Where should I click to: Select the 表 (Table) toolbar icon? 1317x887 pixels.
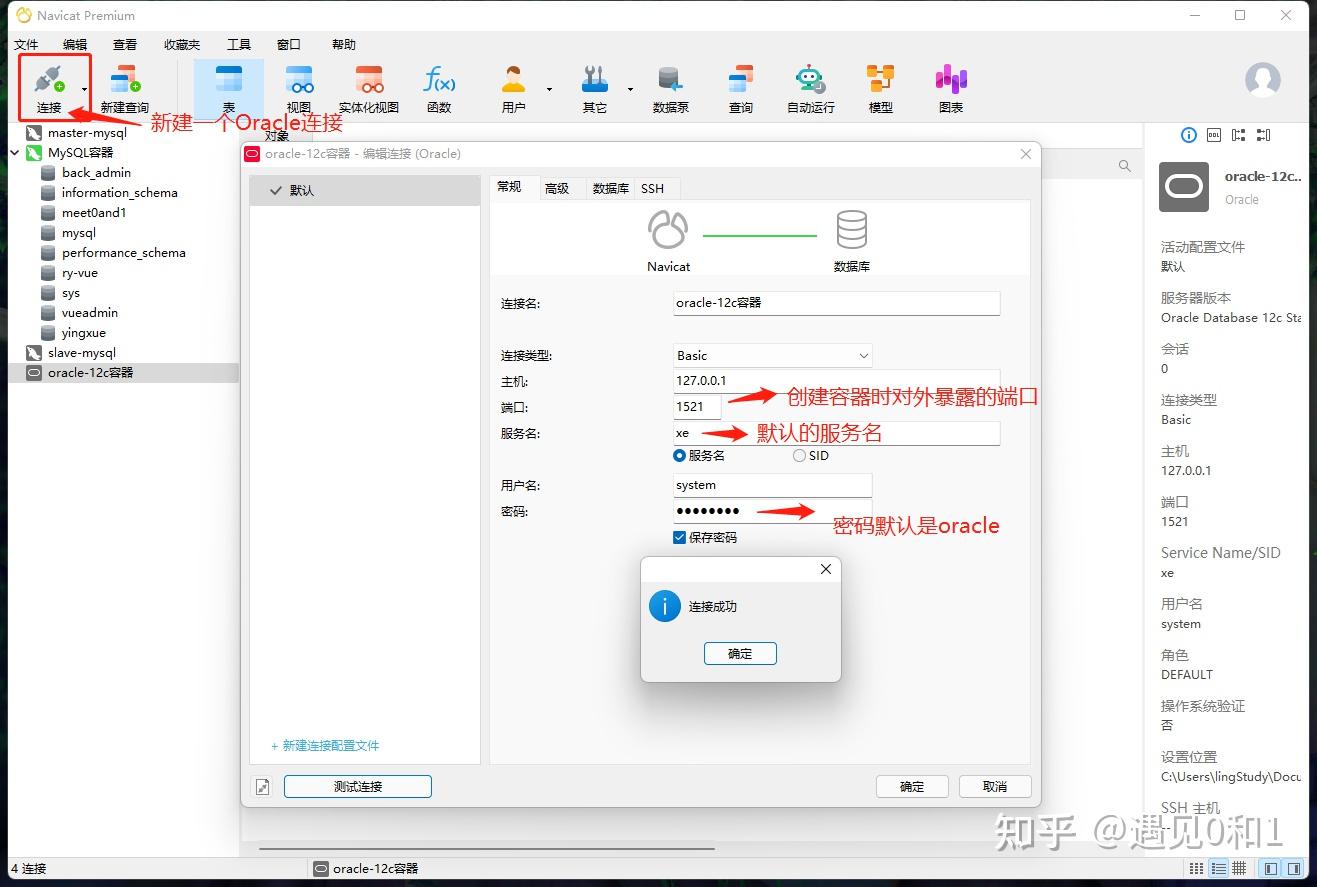point(228,87)
